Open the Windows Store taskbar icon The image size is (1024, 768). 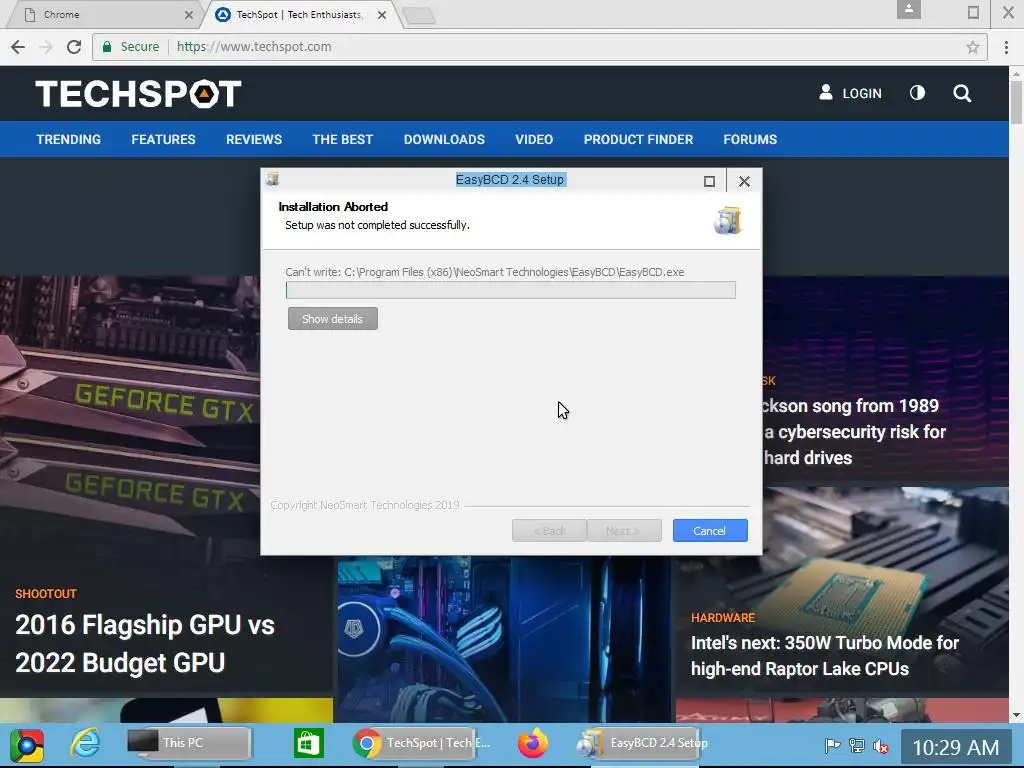308,744
